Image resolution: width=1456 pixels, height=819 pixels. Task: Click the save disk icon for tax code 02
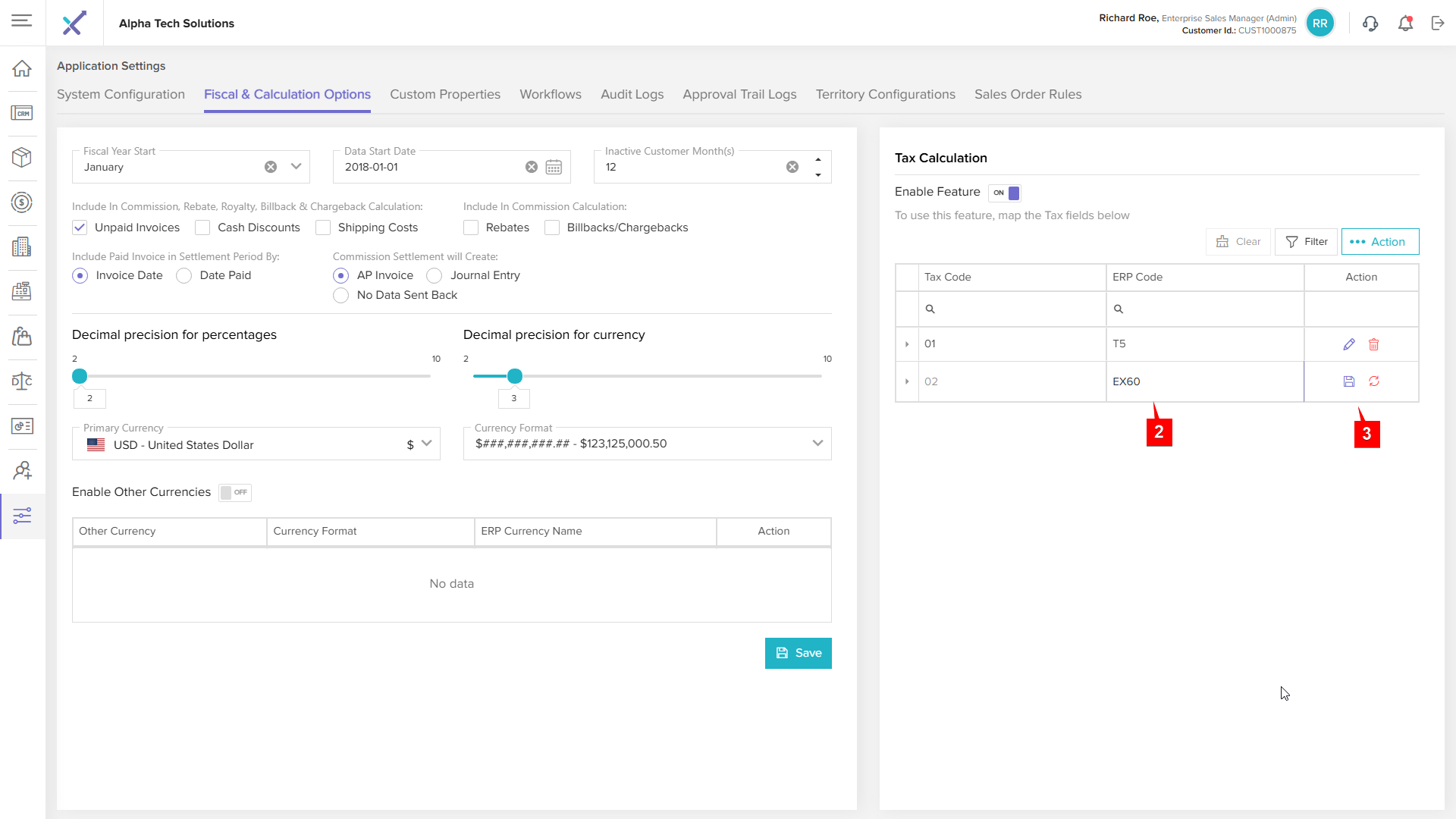click(1348, 381)
